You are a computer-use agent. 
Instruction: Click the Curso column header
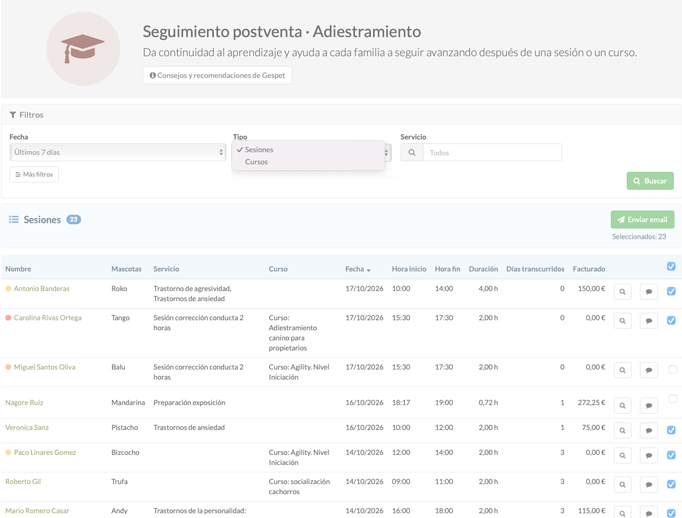point(278,269)
